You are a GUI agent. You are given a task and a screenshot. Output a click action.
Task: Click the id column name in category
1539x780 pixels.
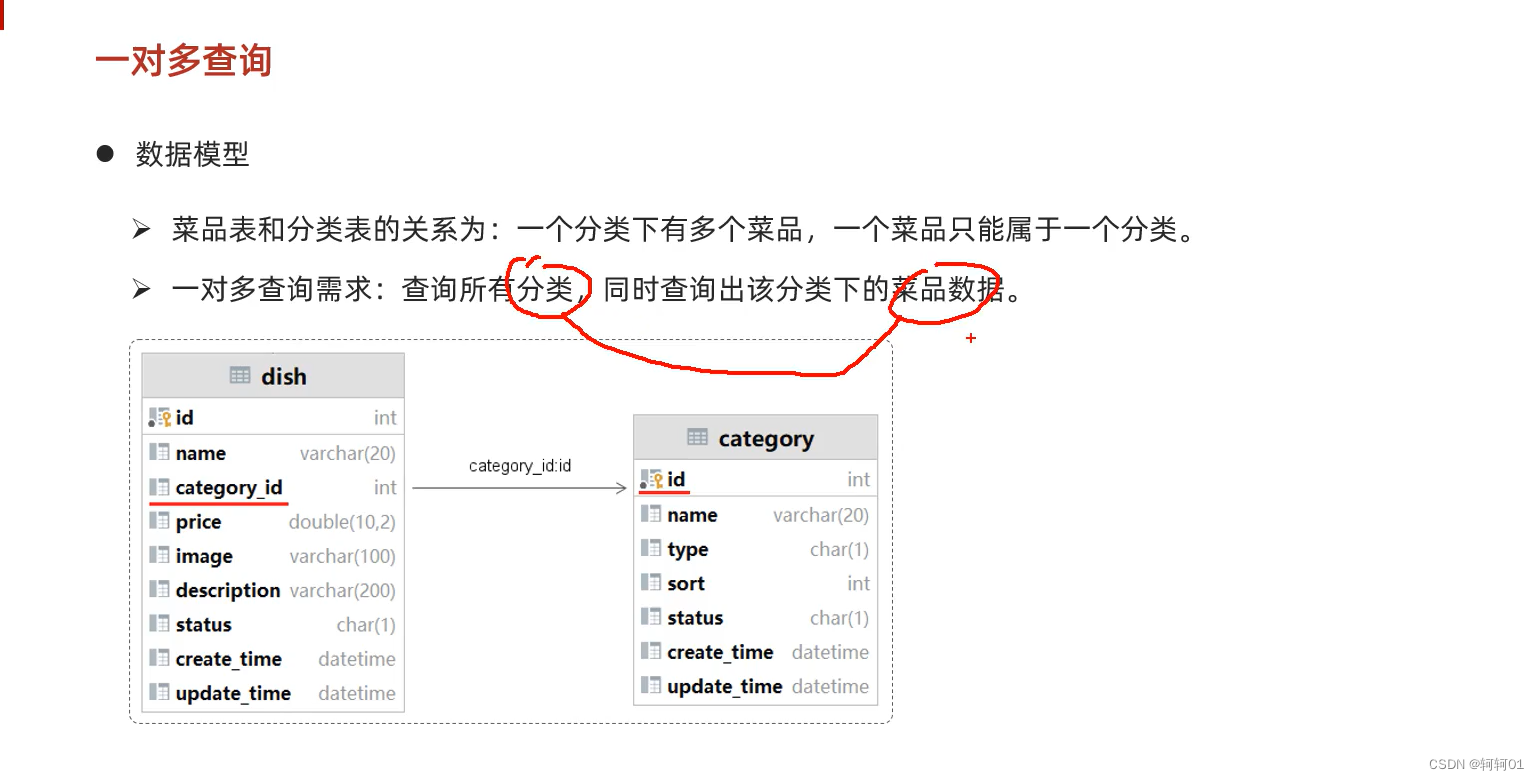[677, 480]
